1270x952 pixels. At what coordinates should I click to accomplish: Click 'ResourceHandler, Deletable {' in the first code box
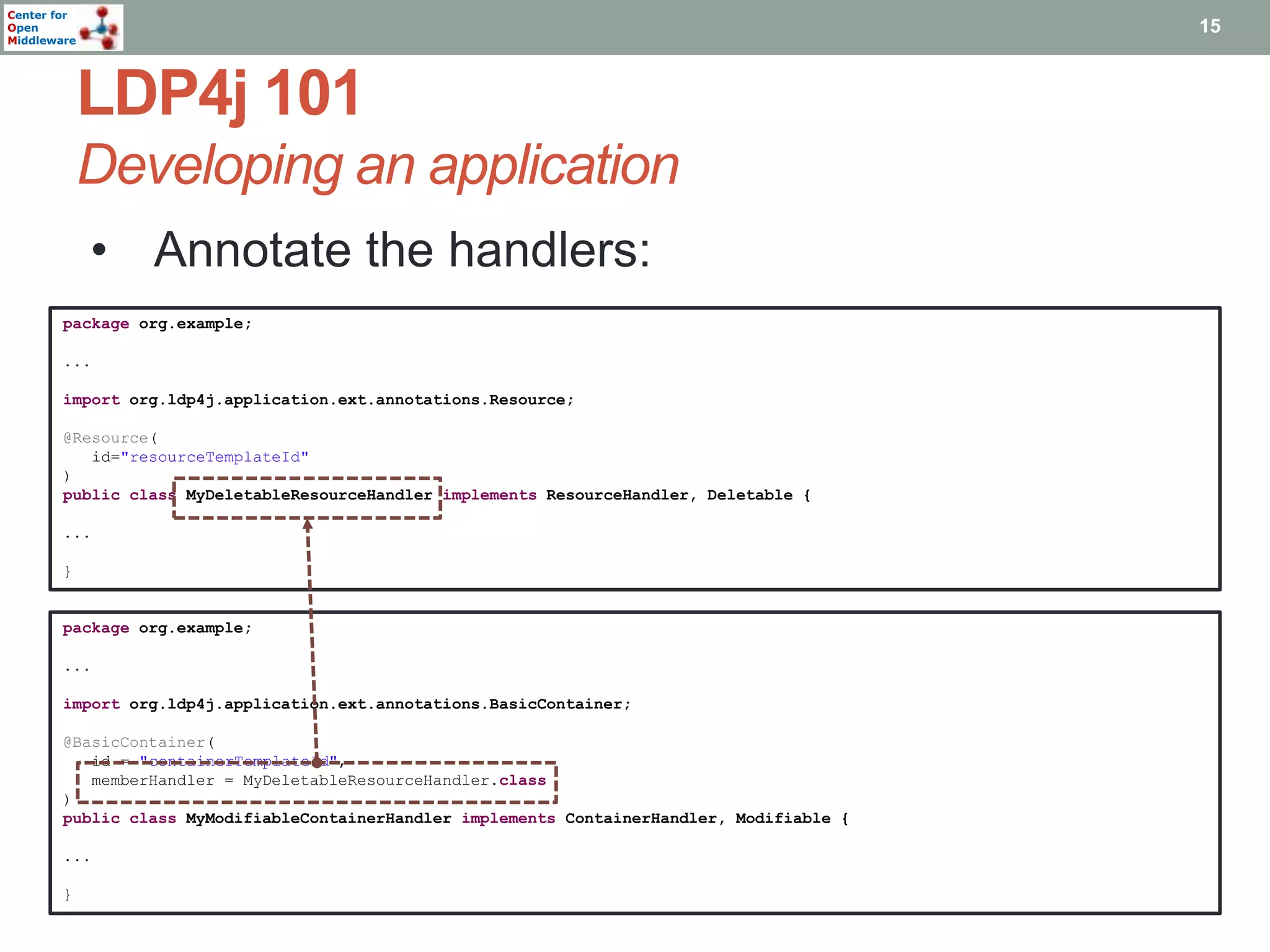678,495
